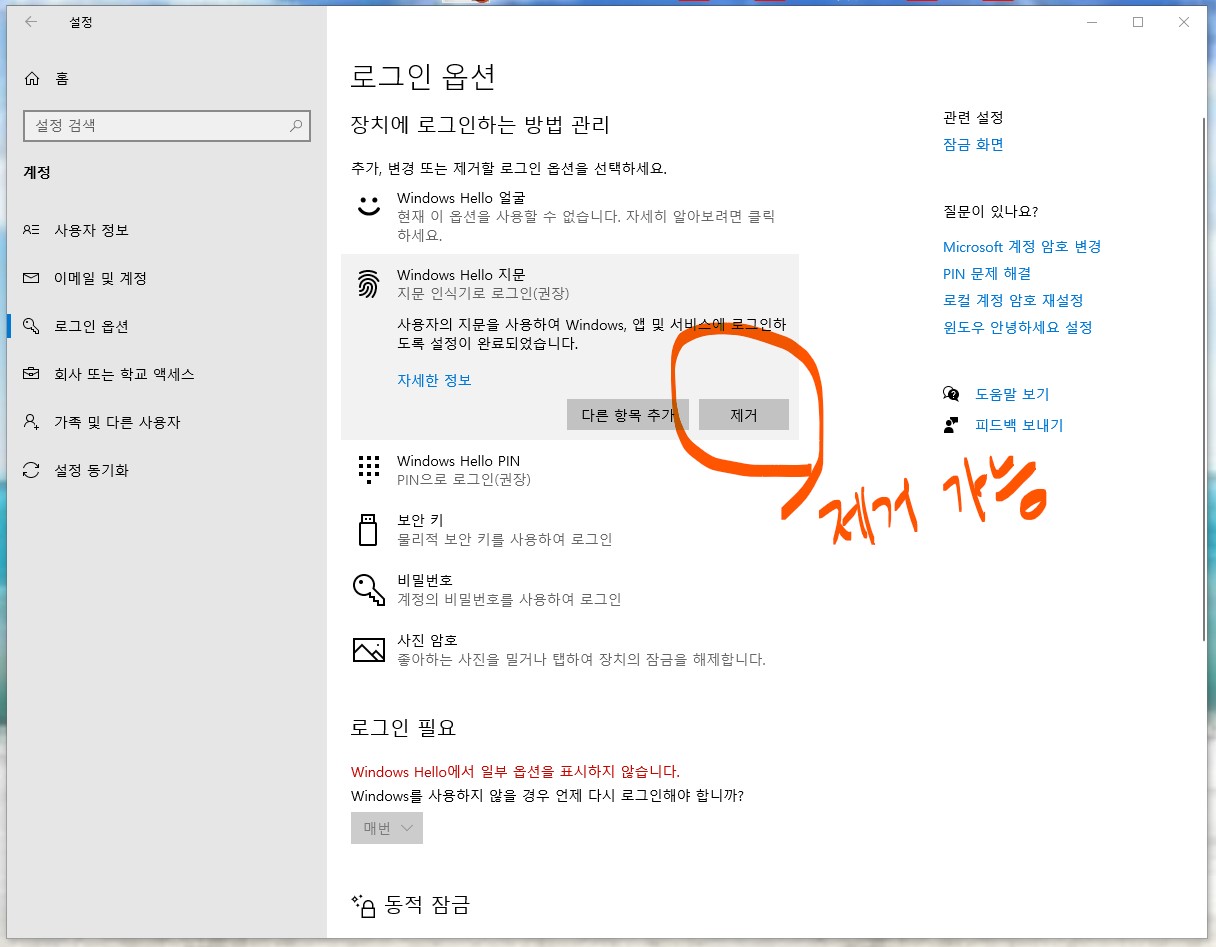Open Microsoft 계정 암호 변경 link
Screen dimensions: 1216x947
point(1022,247)
